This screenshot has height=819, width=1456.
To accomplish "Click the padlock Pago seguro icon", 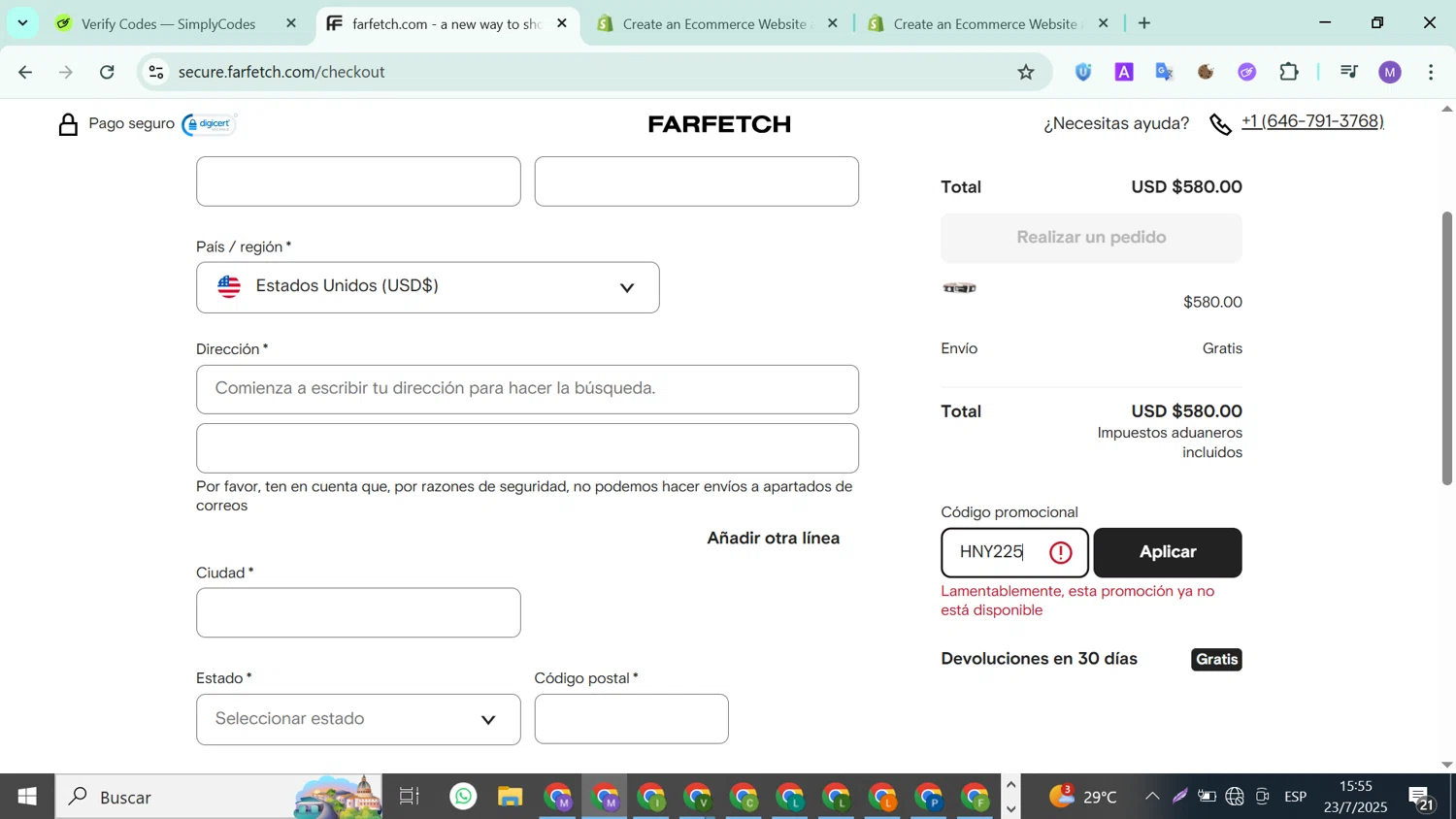I will (x=68, y=124).
